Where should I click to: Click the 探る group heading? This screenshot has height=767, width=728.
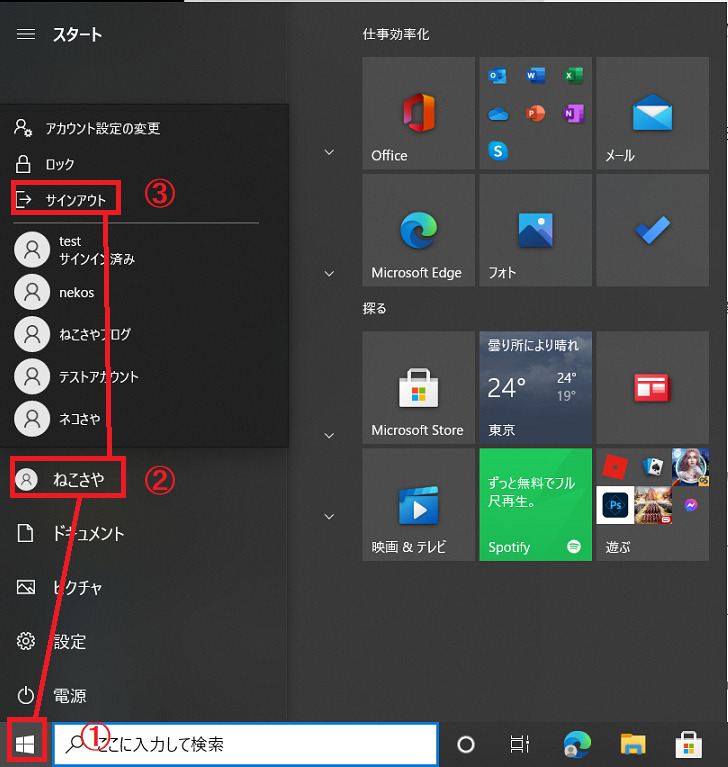tap(374, 309)
